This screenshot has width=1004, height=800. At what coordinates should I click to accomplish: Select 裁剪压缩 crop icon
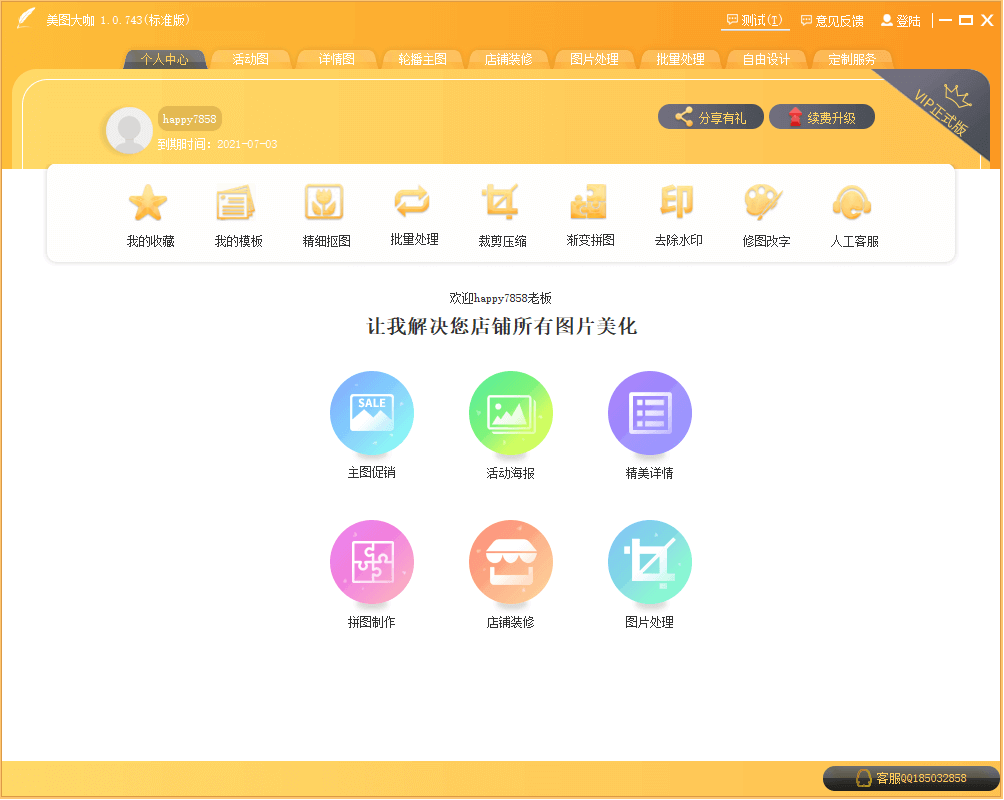[500, 202]
